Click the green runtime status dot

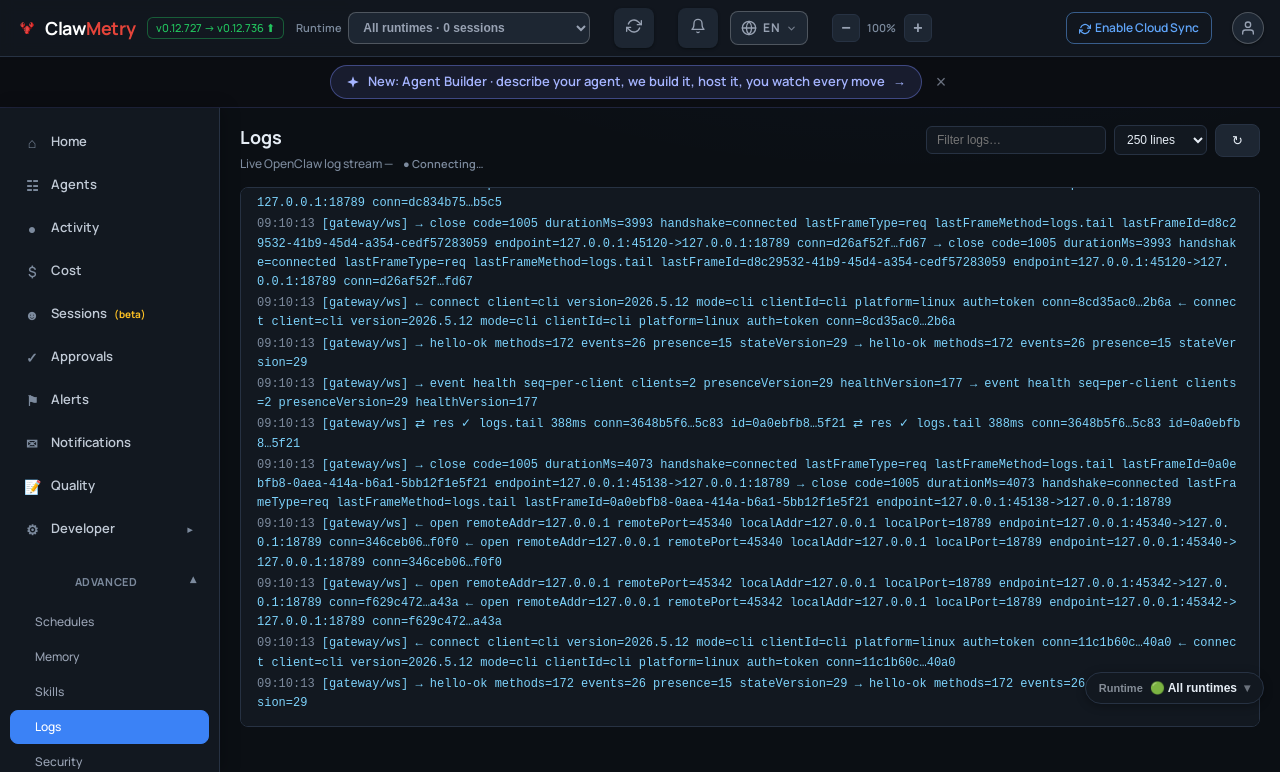[x=1157, y=688]
